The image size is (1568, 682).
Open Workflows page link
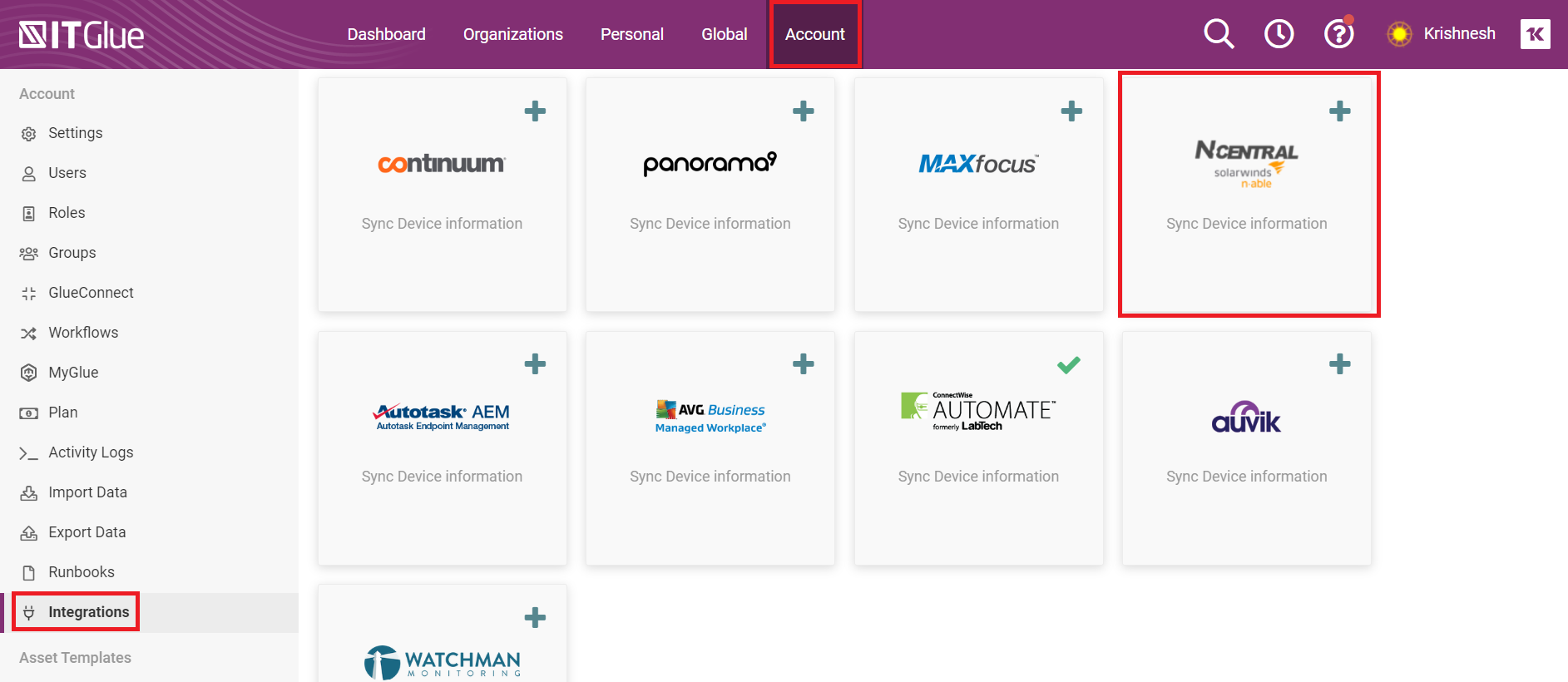click(x=83, y=333)
